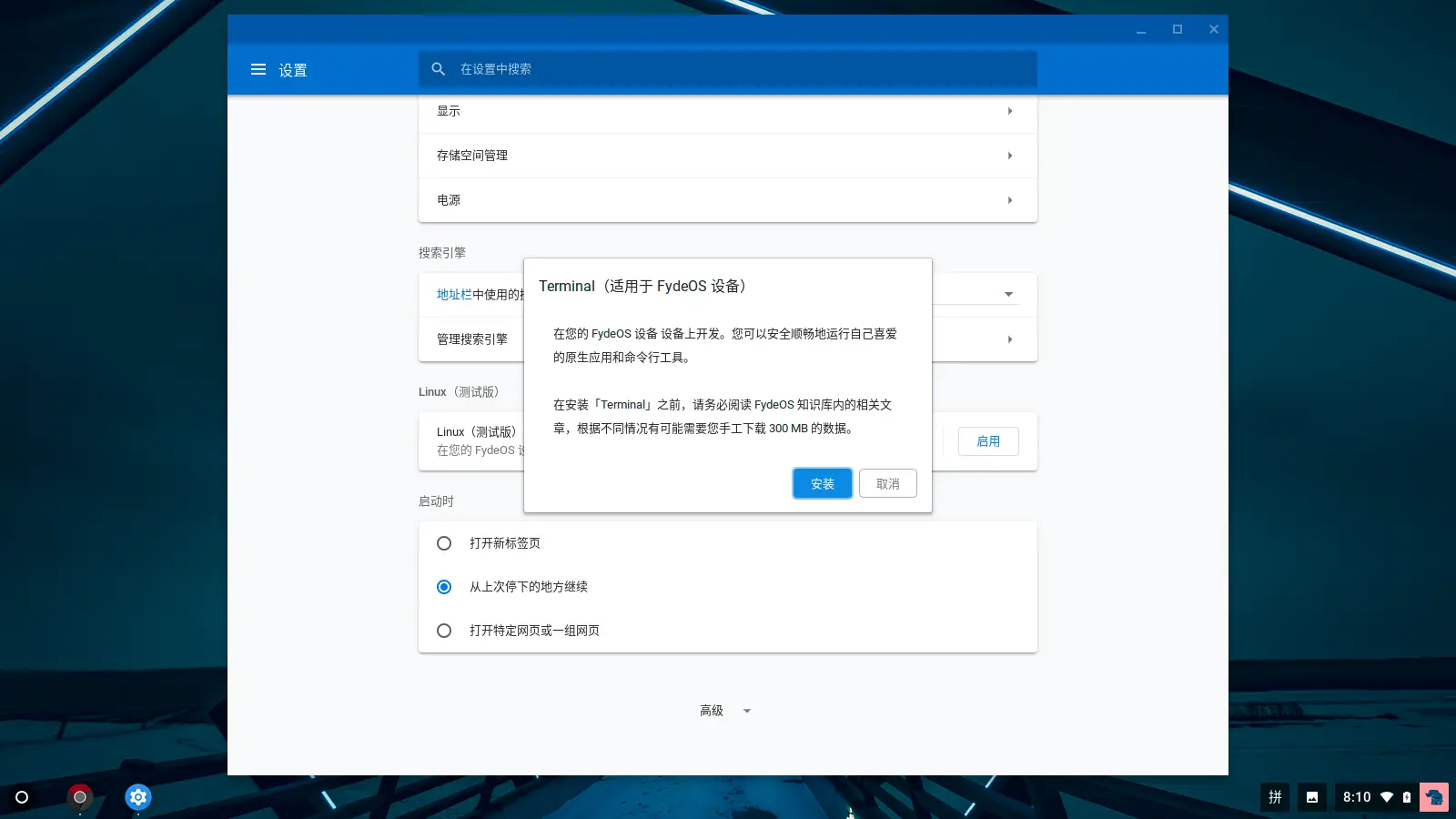Open the Settings hamburger menu
Viewport: 1456px width, 819px height.
(x=258, y=69)
